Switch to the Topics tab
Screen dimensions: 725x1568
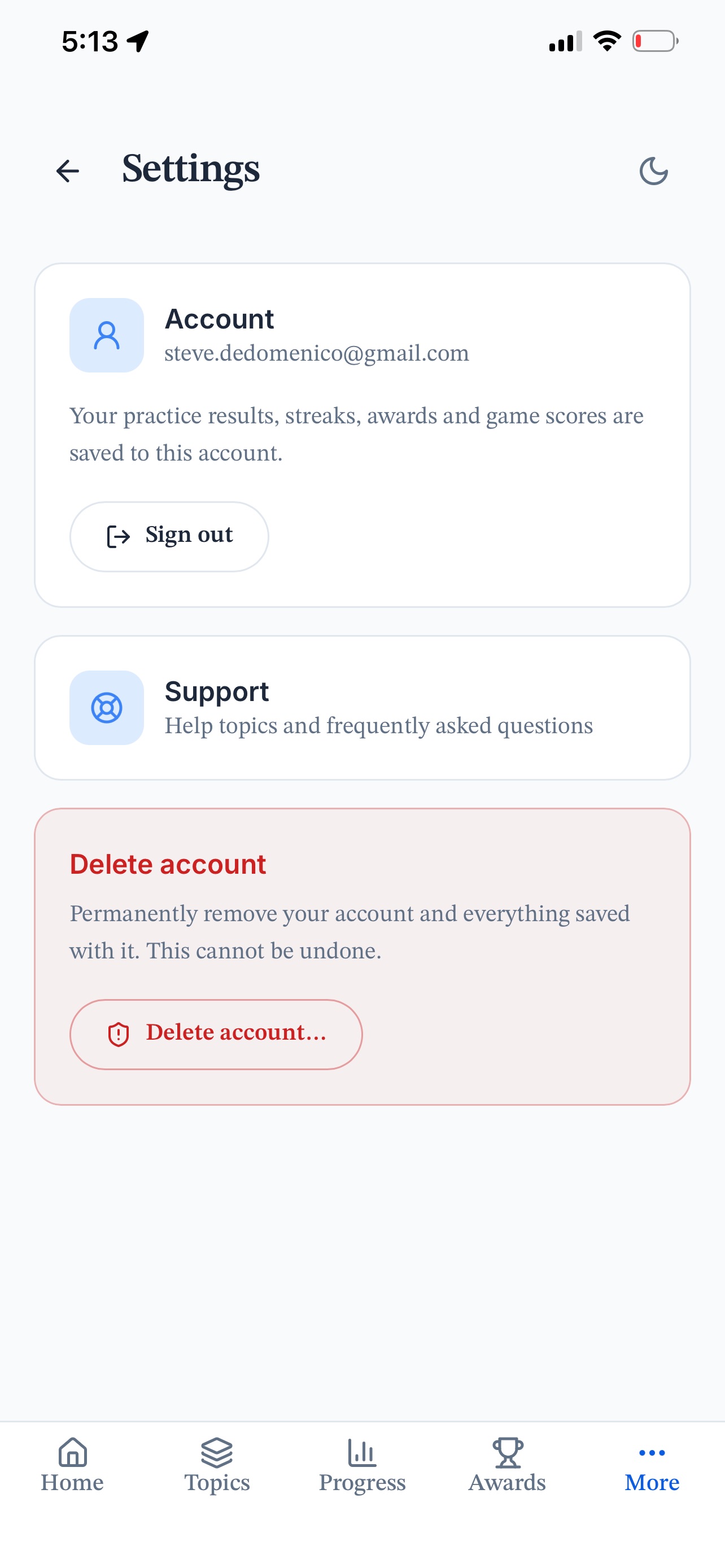(x=217, y=1466)
